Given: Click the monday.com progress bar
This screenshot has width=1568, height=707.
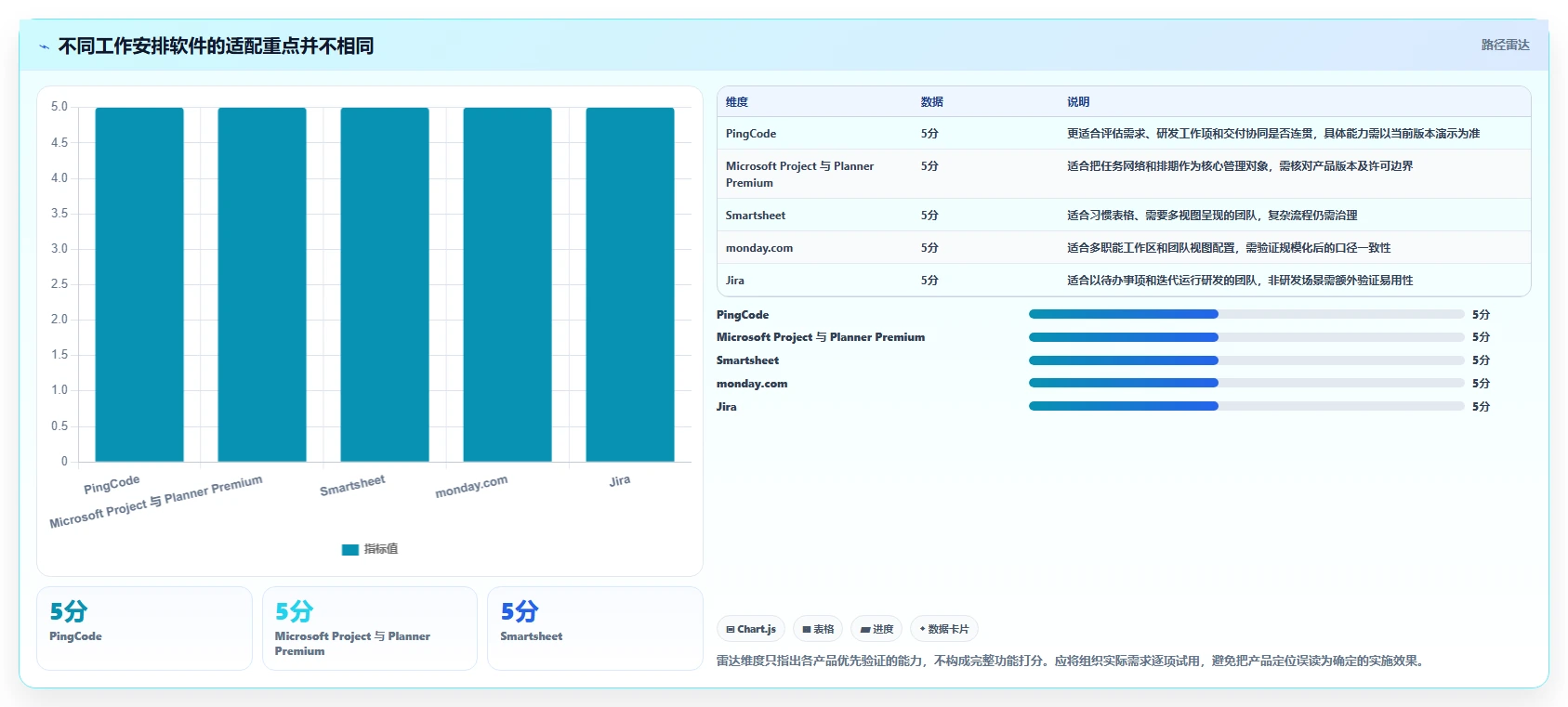Looking at the screenshot, I should click(1246, 383).
